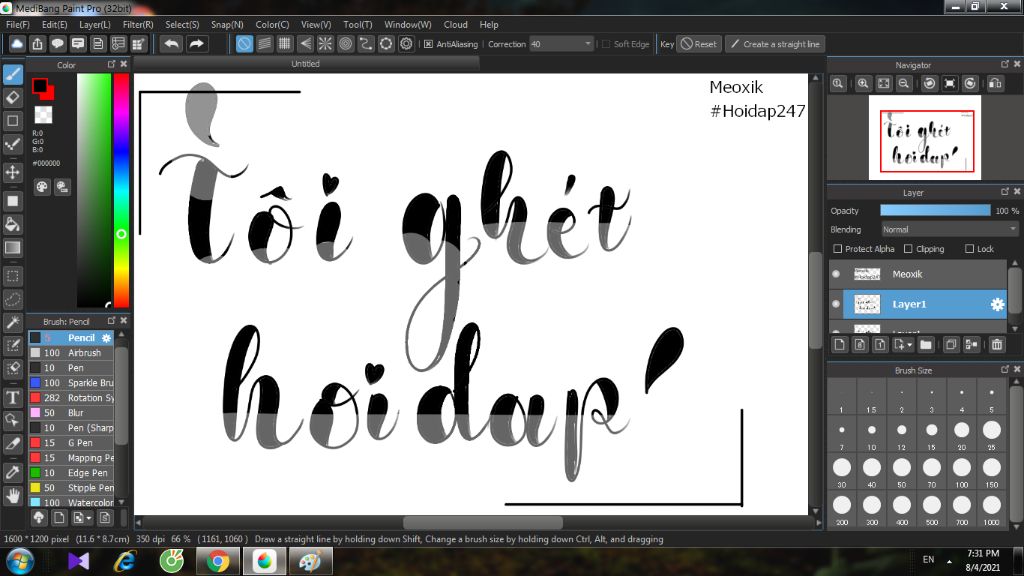This screenshot has height=576, width=1024.
Task: Select transparent color swatch
Action: (43, 115)
